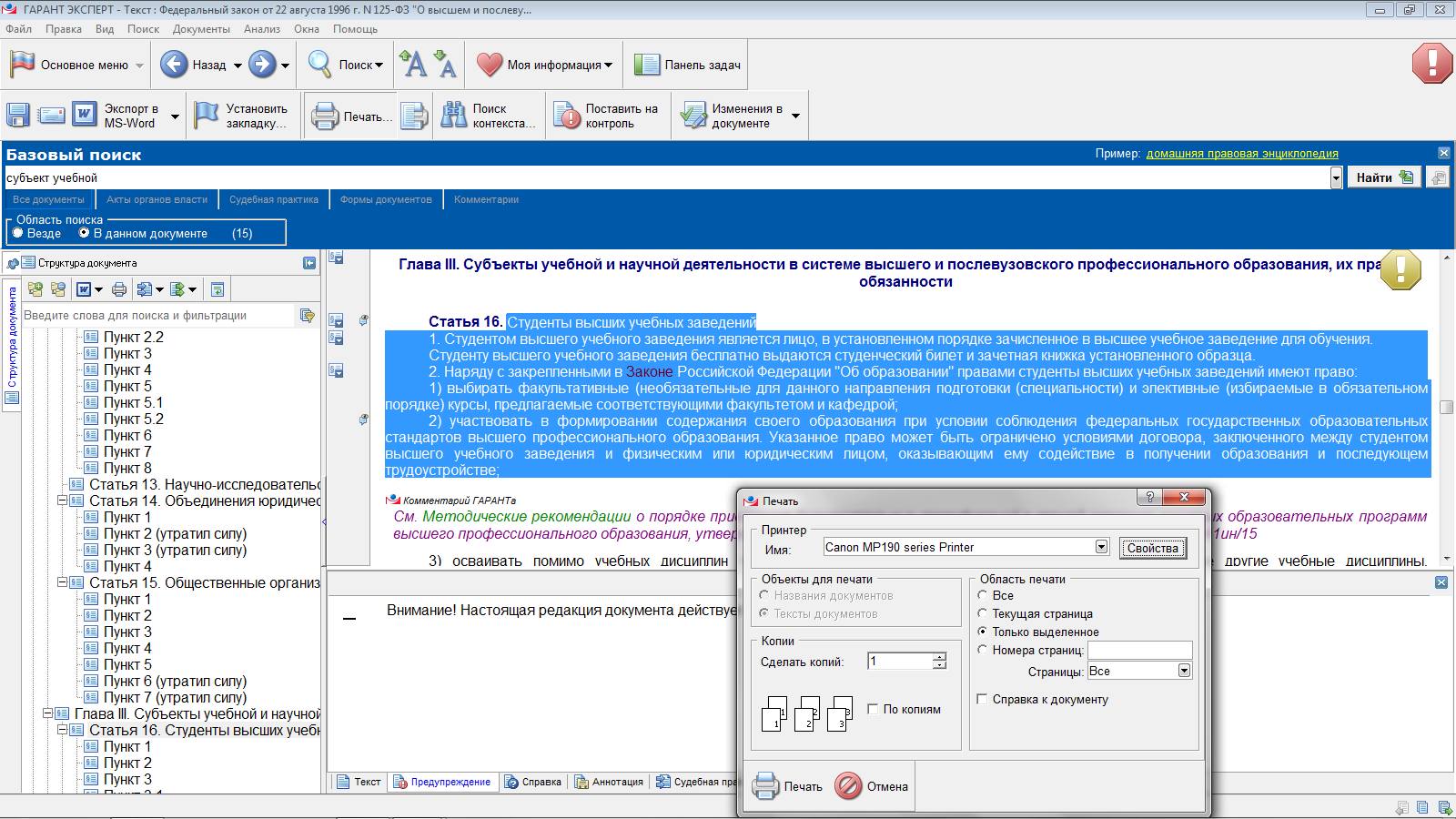1456x819 pixels.
Task: Go forward with the blue right arrow
Action: click(x=262, y=65)
